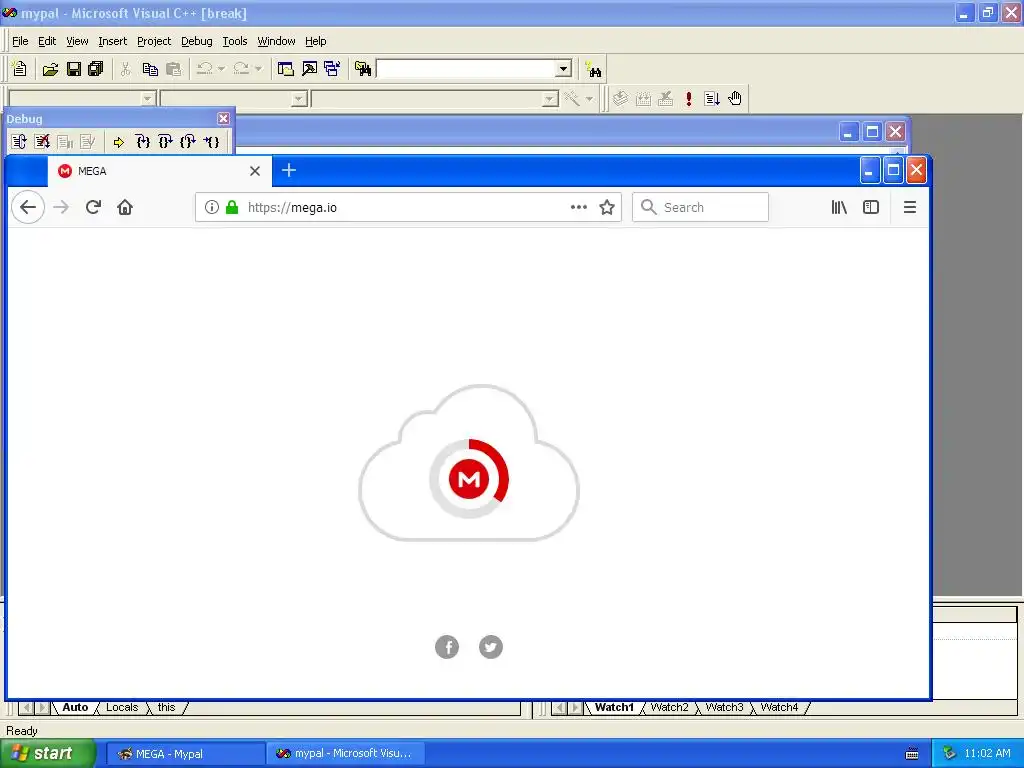
Task: Toggle breakpoint with the hand icon
Action: point(735,99)
